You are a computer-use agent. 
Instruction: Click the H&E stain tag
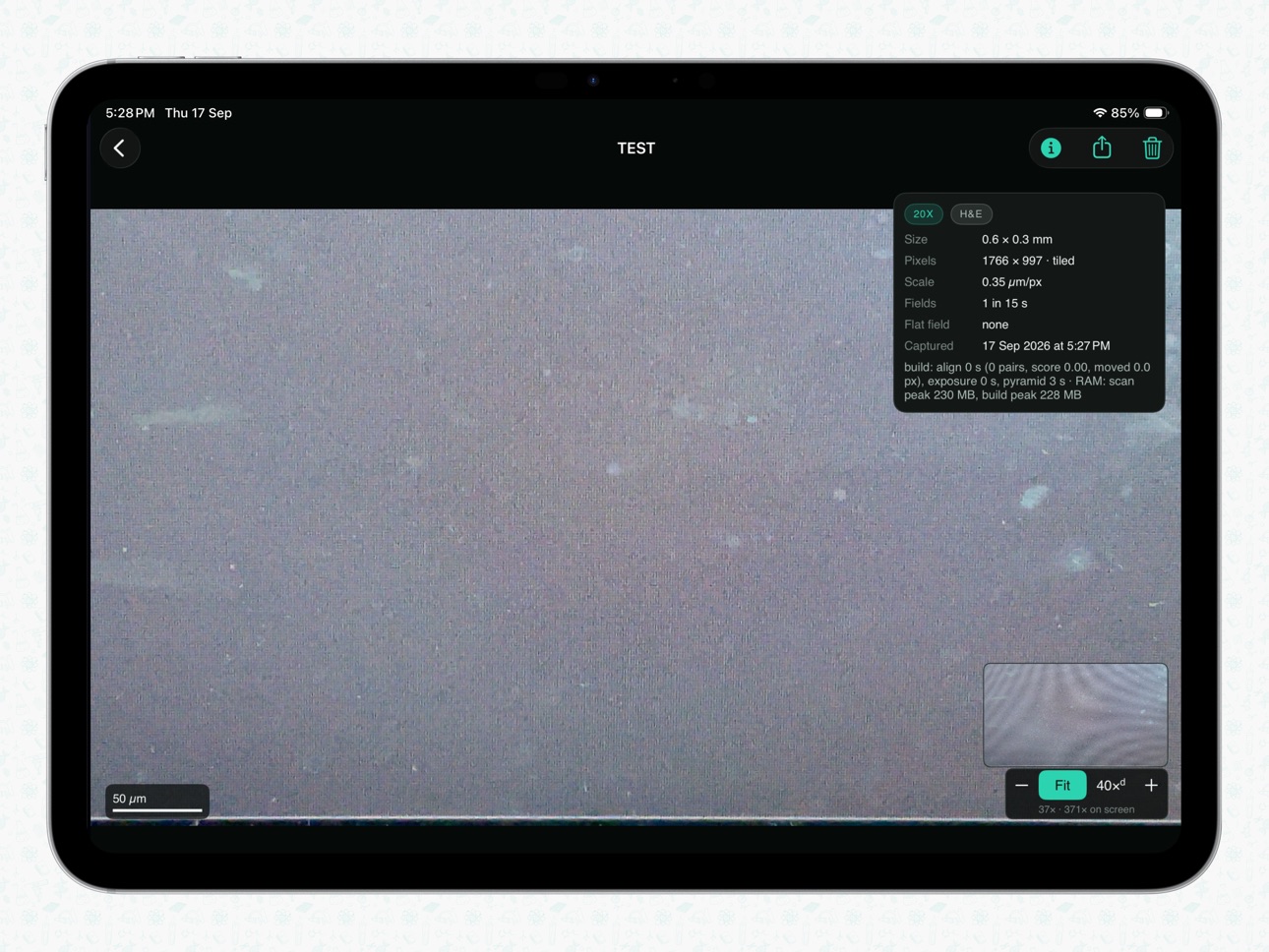coord(971,213)
